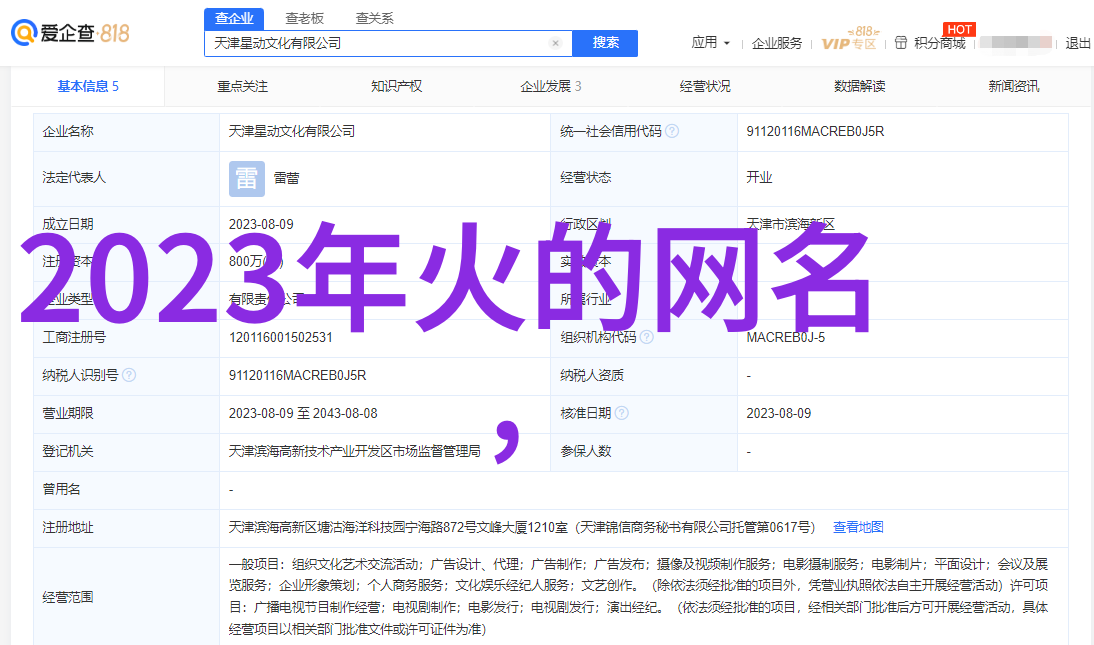Click the blurred user account name
The image size is (1094, 645).
coord(1016,43)
